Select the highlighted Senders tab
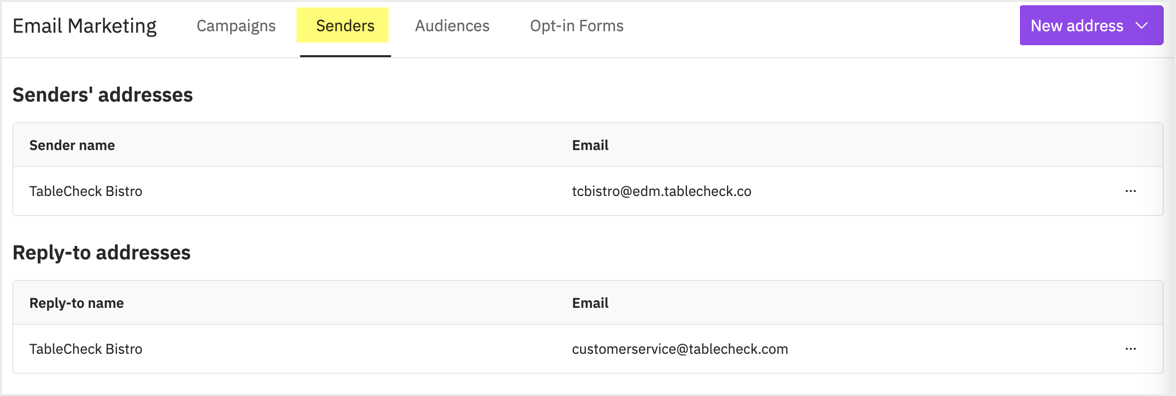Image resolution: width=1176 pixels, height=396 pixels. click(x=345, y=26)
